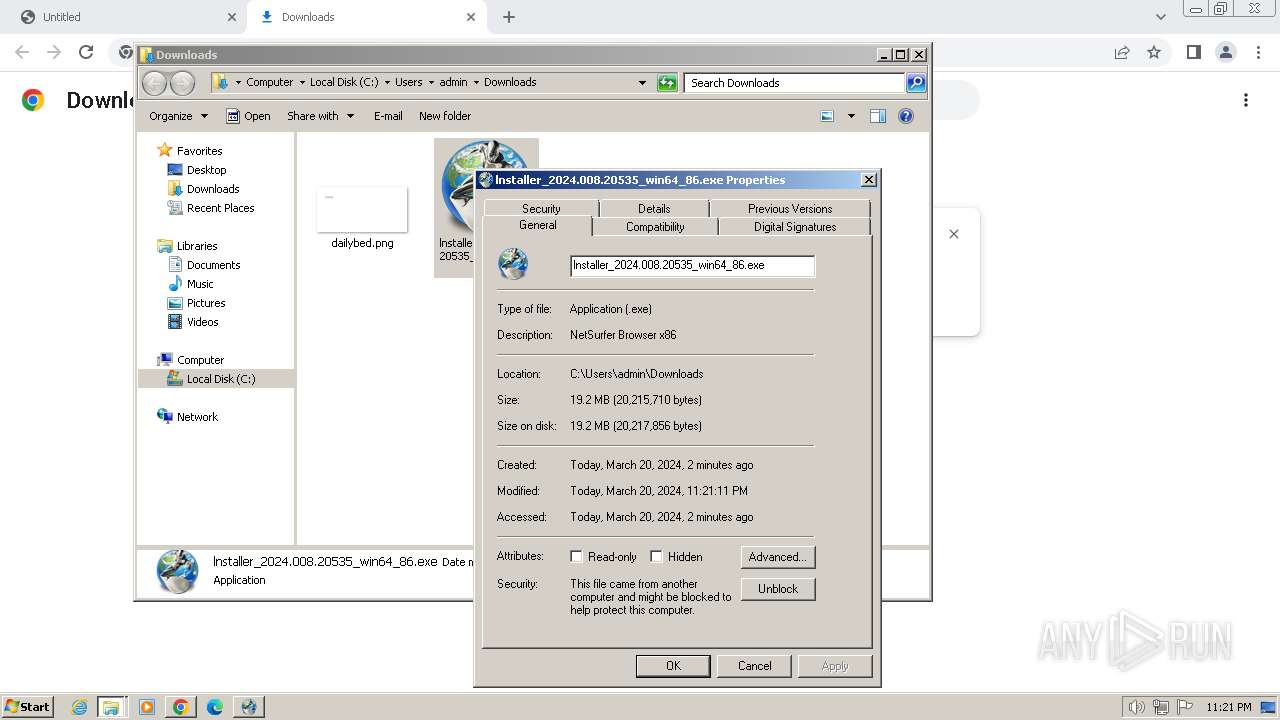The image size is (1280, 720).
Task: Open the Security tab in Properties
Action: 541,209
